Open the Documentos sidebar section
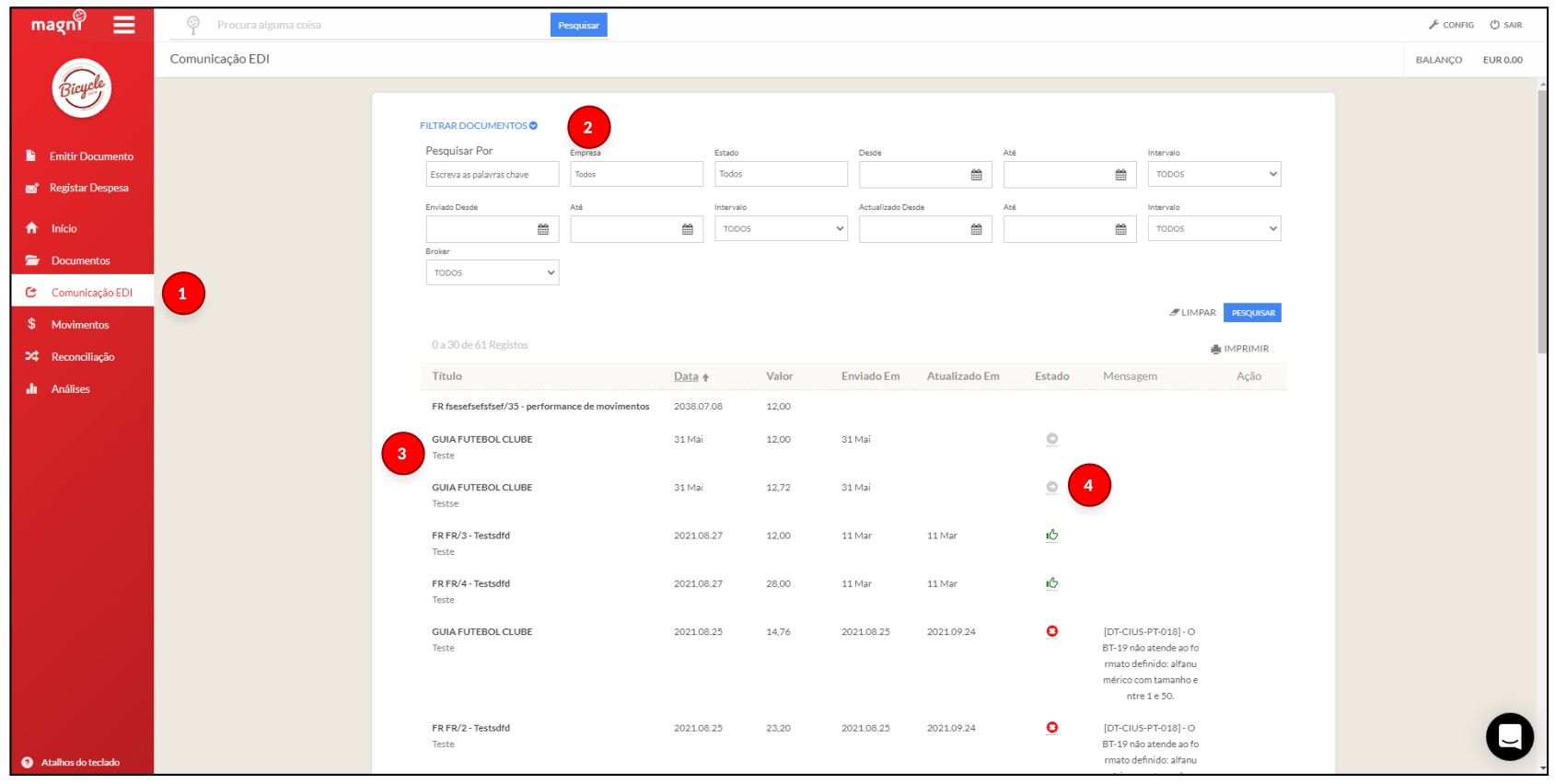1555x784 pixels. (82, 260)
